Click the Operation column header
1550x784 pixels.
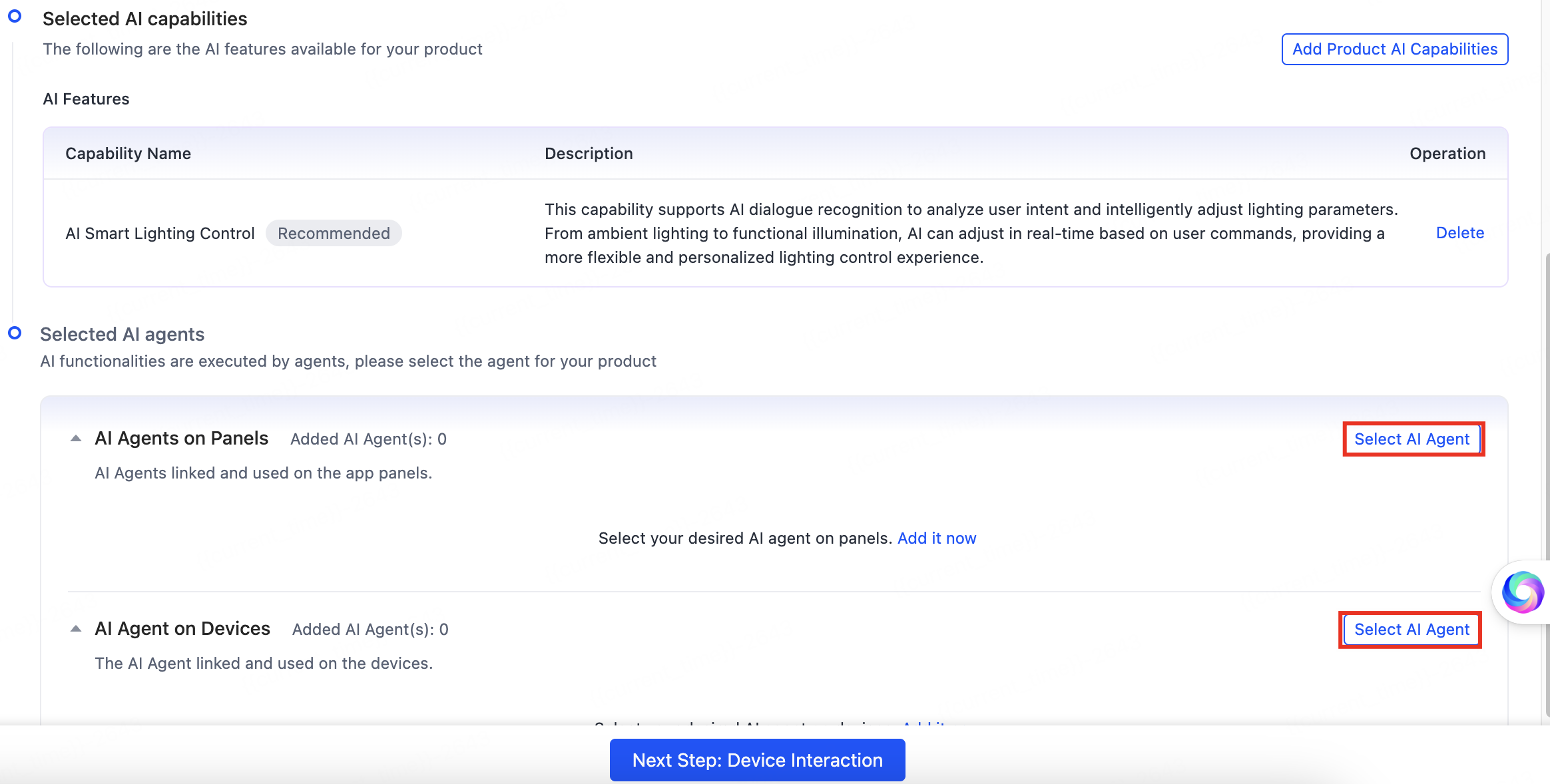click(1447, 154)
